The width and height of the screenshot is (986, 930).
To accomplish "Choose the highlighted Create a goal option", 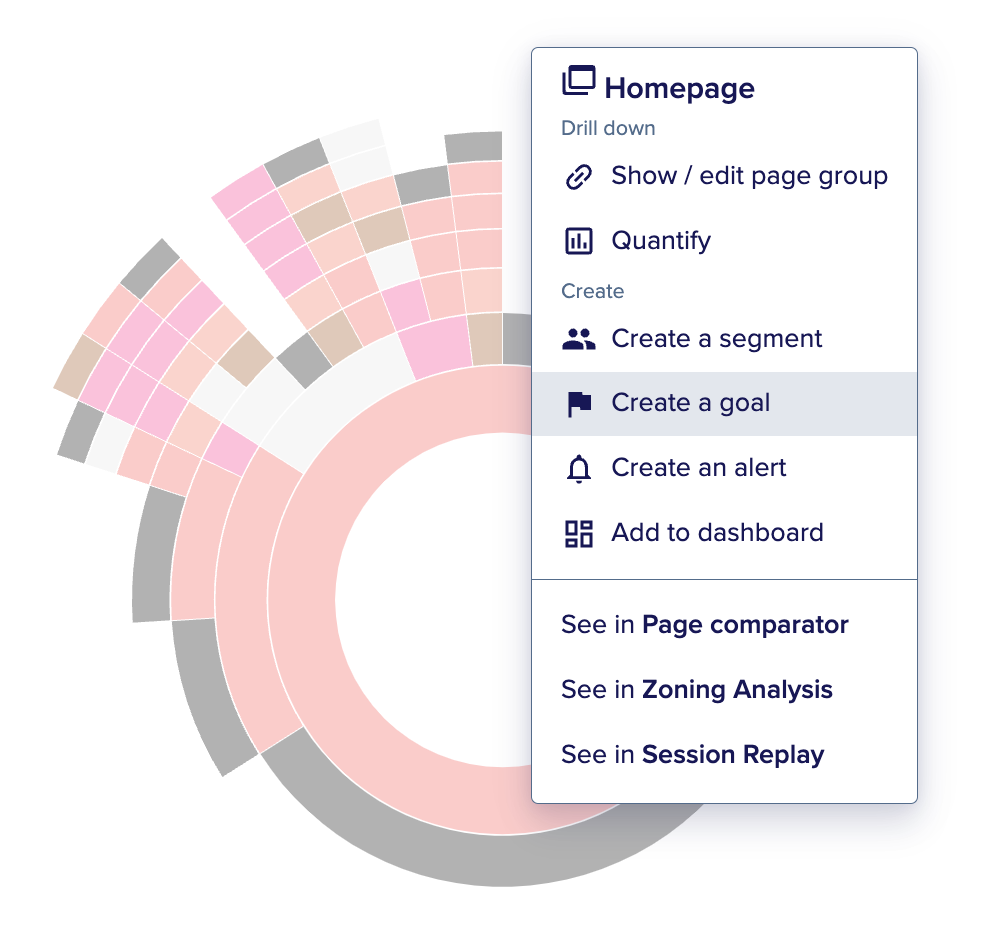I will [691, 403].
